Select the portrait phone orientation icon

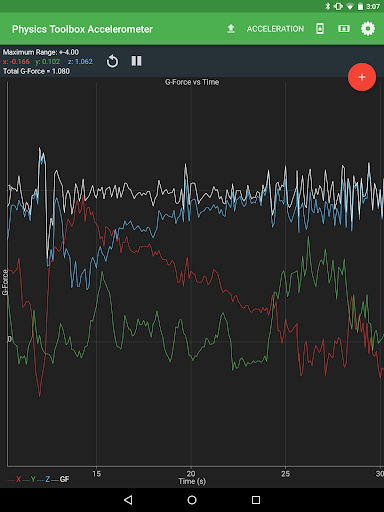point(320,29)
